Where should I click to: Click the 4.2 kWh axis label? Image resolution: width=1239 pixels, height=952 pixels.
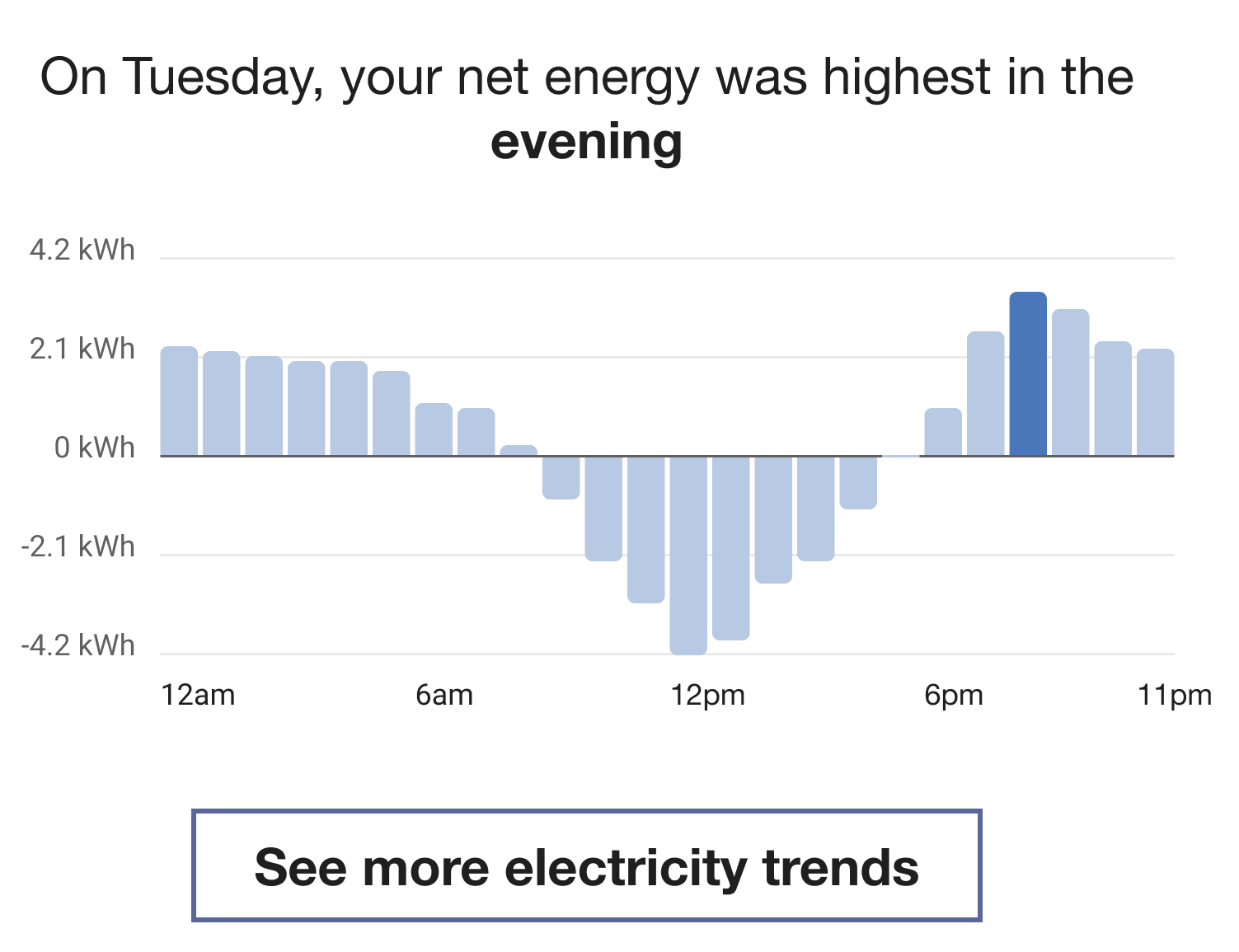pos(83,250)
